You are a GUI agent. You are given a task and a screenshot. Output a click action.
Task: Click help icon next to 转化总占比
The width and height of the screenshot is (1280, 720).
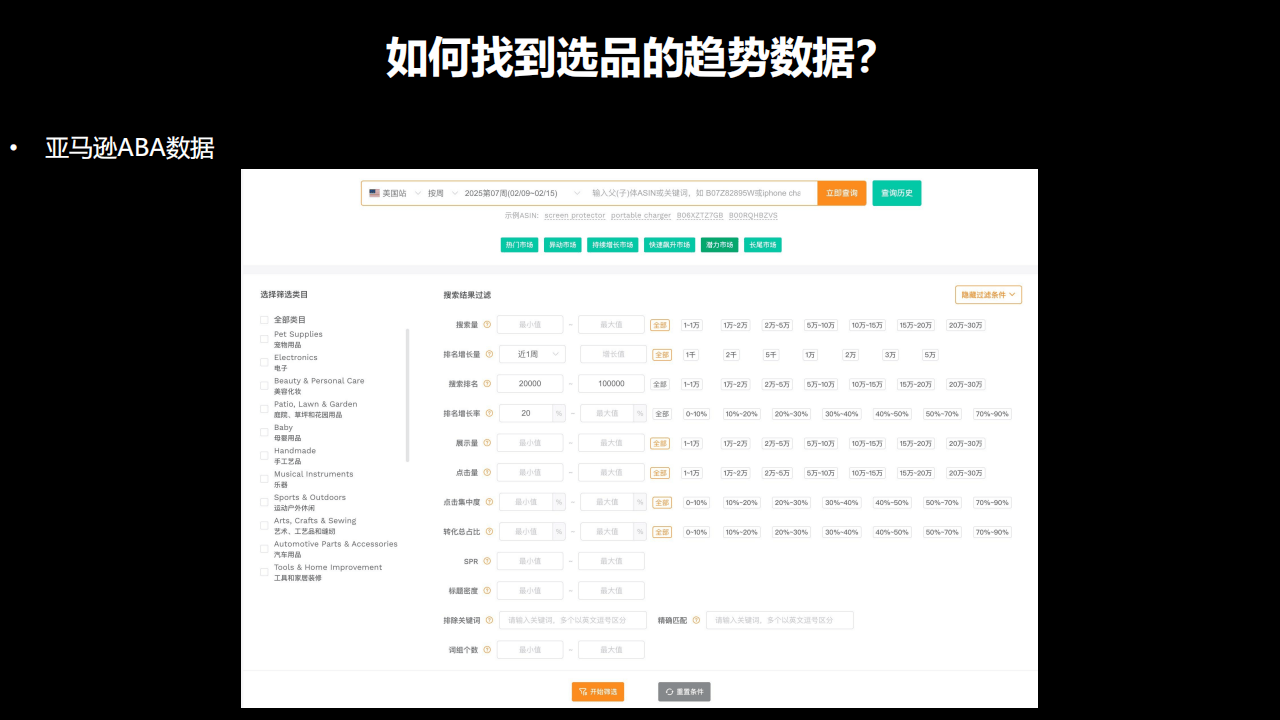489,531
